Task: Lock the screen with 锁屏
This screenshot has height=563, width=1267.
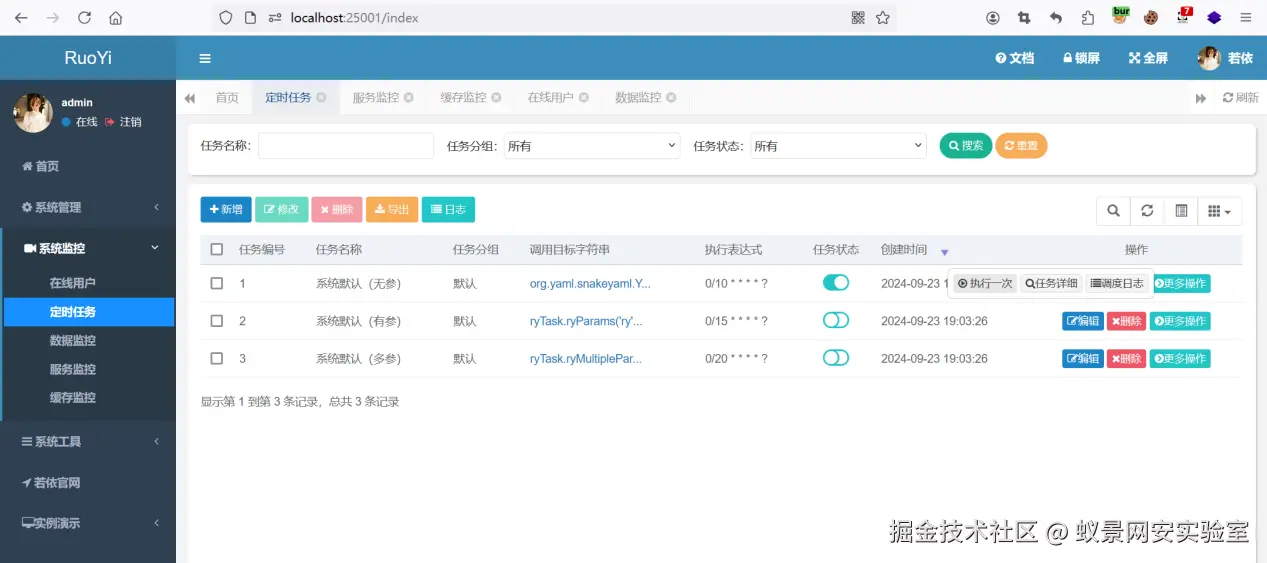Action: point(1081,58)
